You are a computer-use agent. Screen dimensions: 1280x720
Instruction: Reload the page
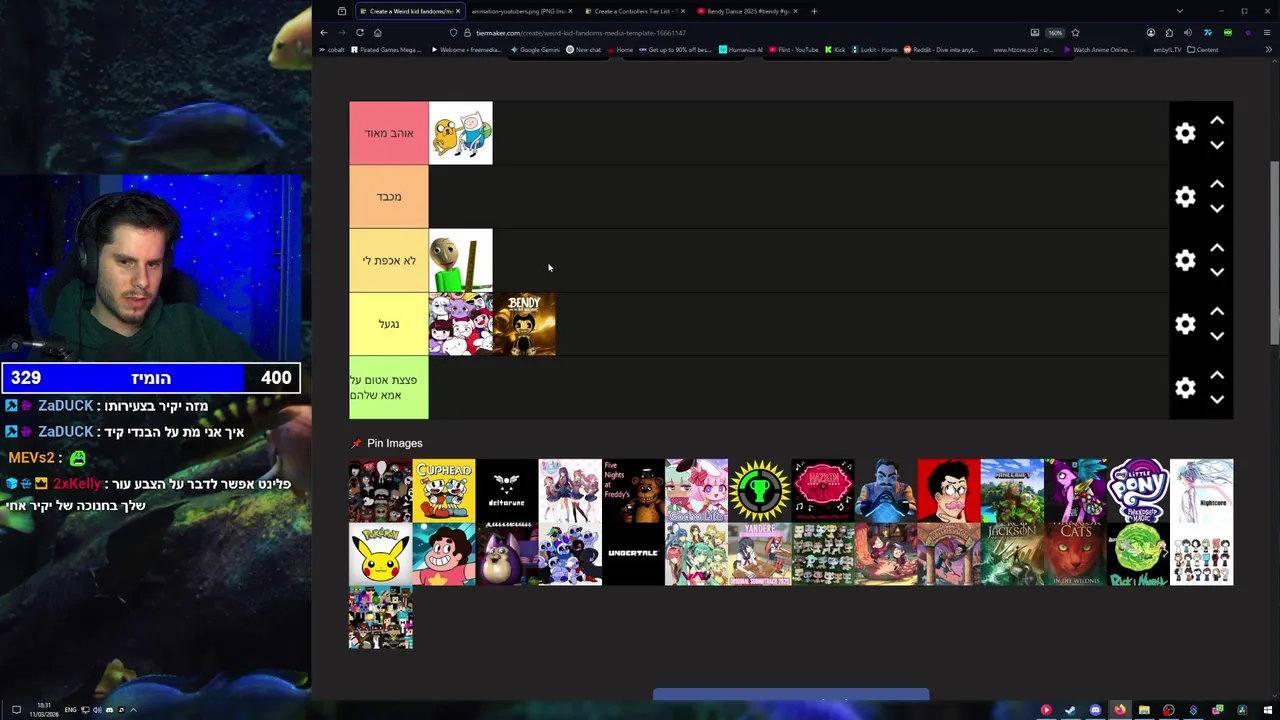tap(360, 32)
